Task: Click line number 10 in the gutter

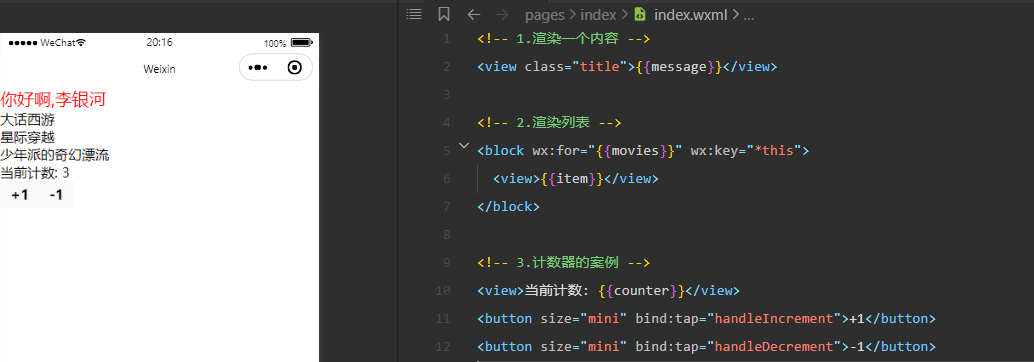Action: click(444, 291)
